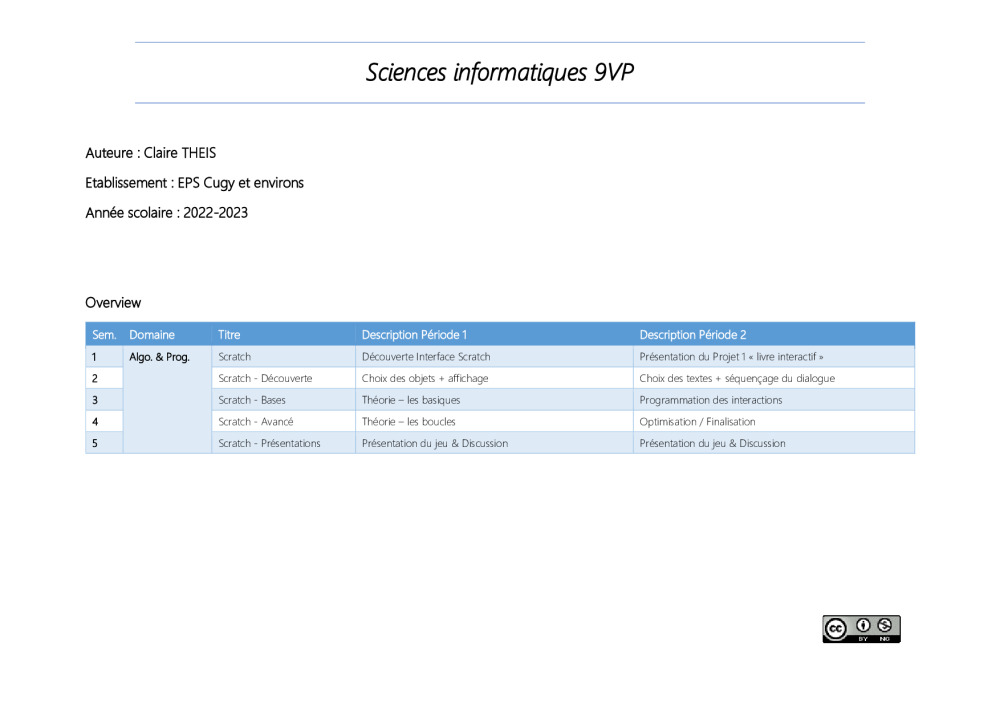Select the "Scratch - Découverte" title cell

pos(265,379)
